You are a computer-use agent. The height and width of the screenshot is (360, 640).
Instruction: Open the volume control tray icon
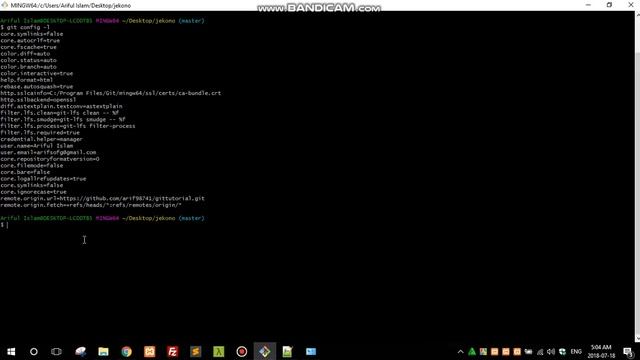tap(551, 351)
